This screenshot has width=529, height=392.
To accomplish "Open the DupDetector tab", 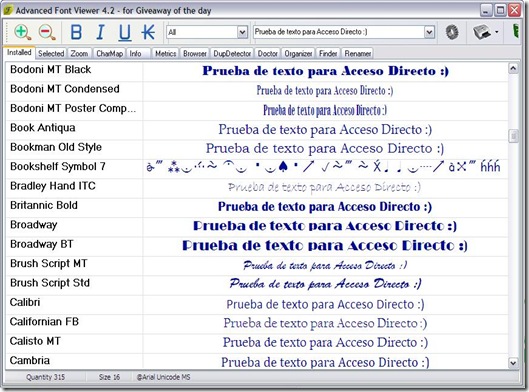I will [232, 53].
